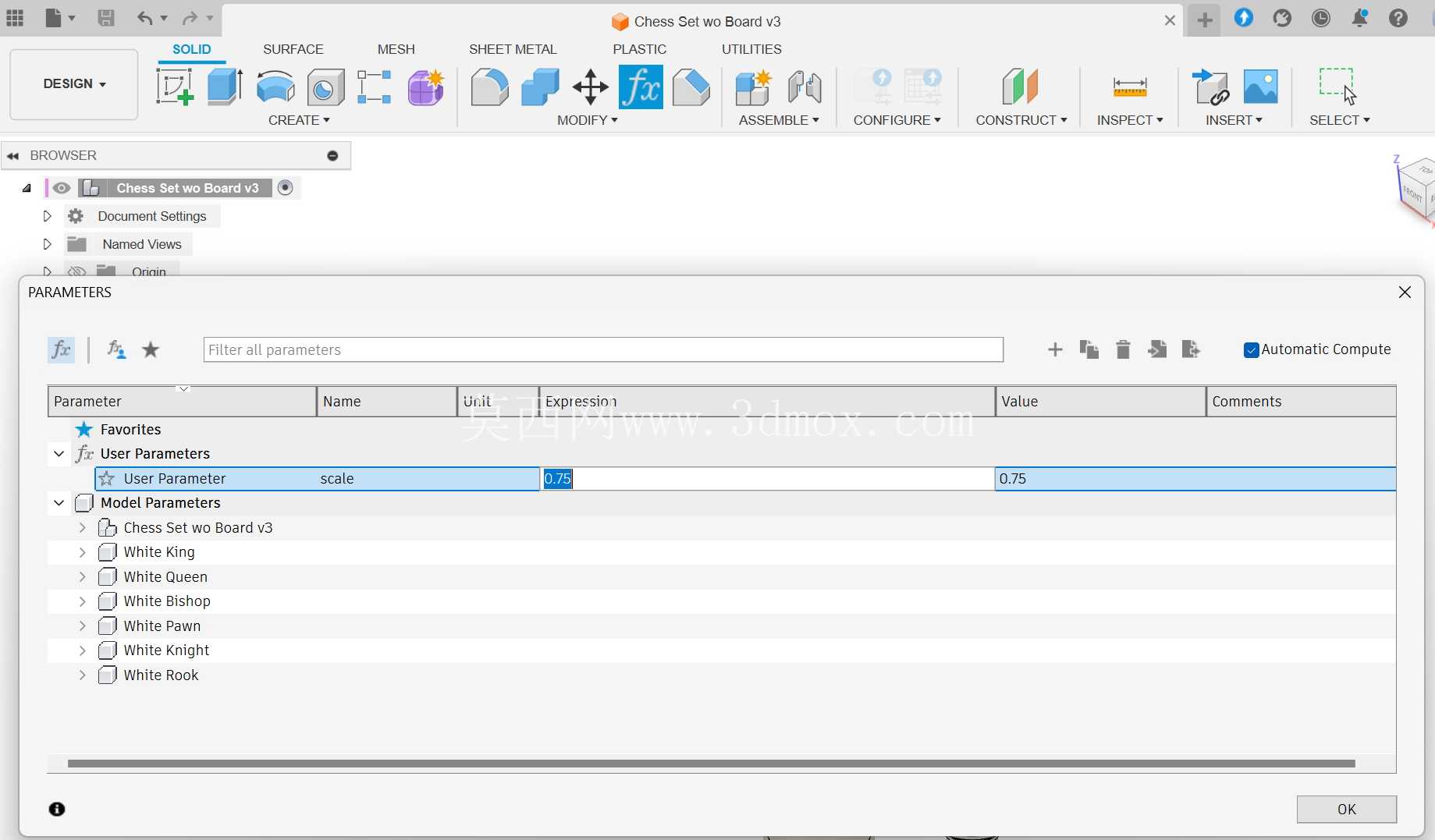Image resolution: width=1435 pixels, height=840 pixels.
Task: Select the Move/Copy tool
Action: coord(591,87)
